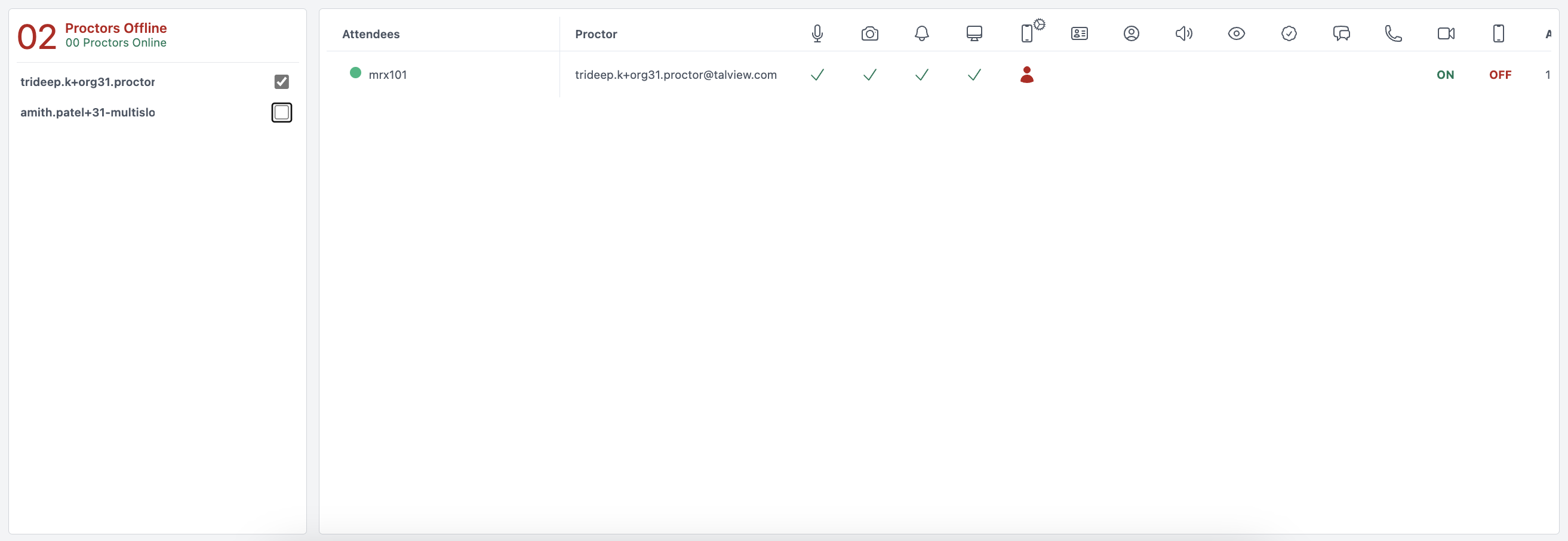The width and height of the screenshot is (1568, 541).
Task: Click the microphone icon in the table header
Action: click(817, 33)
